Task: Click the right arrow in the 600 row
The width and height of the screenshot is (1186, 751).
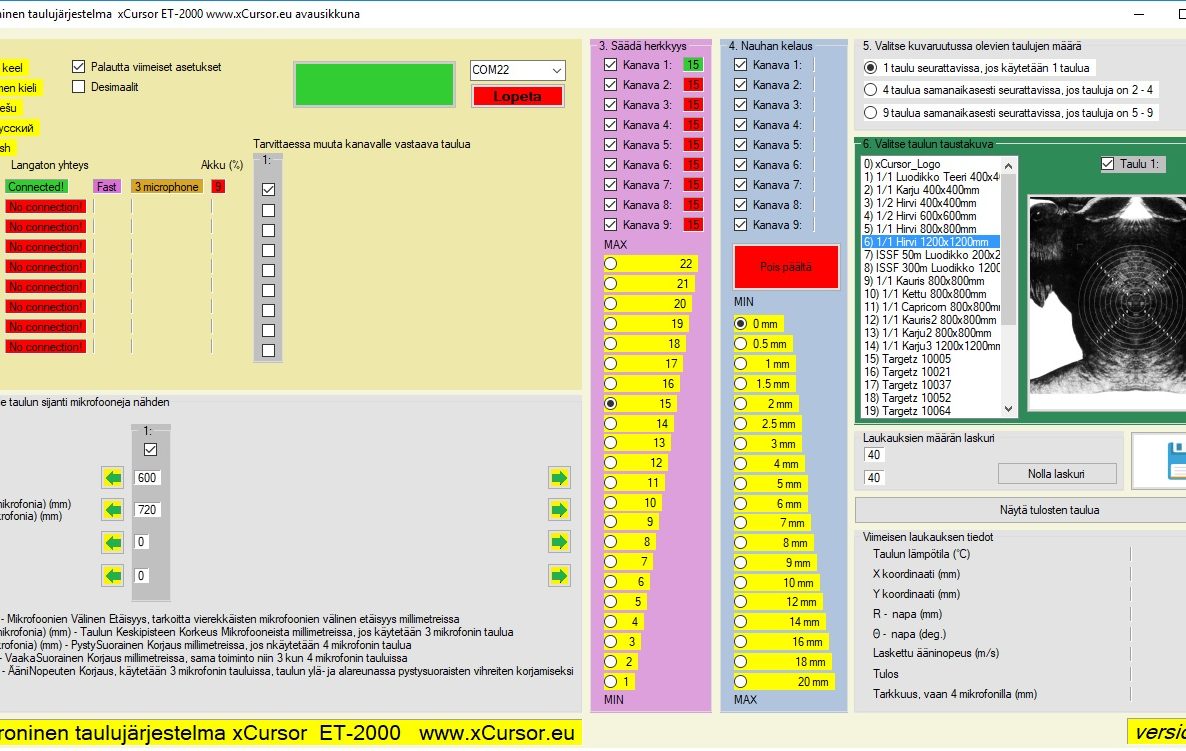Action: [x=559, y=478]
